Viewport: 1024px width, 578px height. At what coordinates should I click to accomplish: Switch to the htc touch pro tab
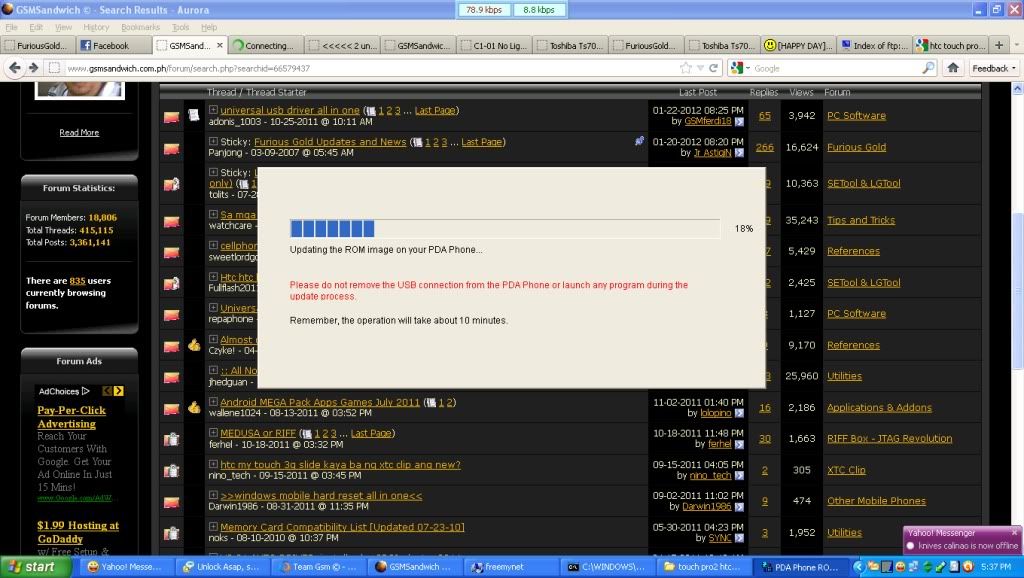(951, 45)
